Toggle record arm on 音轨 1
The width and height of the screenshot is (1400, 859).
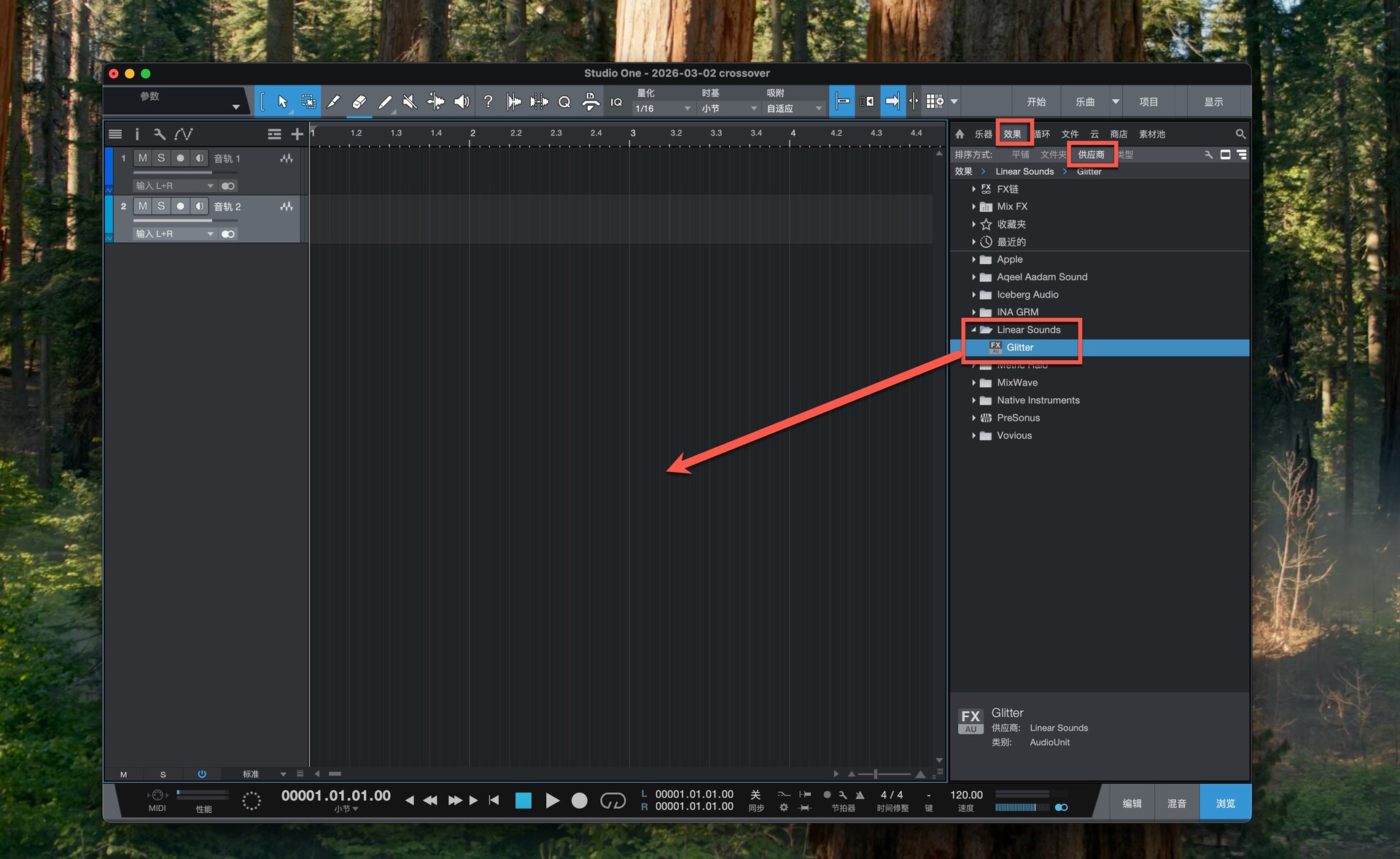pyautogui.click(x=180, y=158)
